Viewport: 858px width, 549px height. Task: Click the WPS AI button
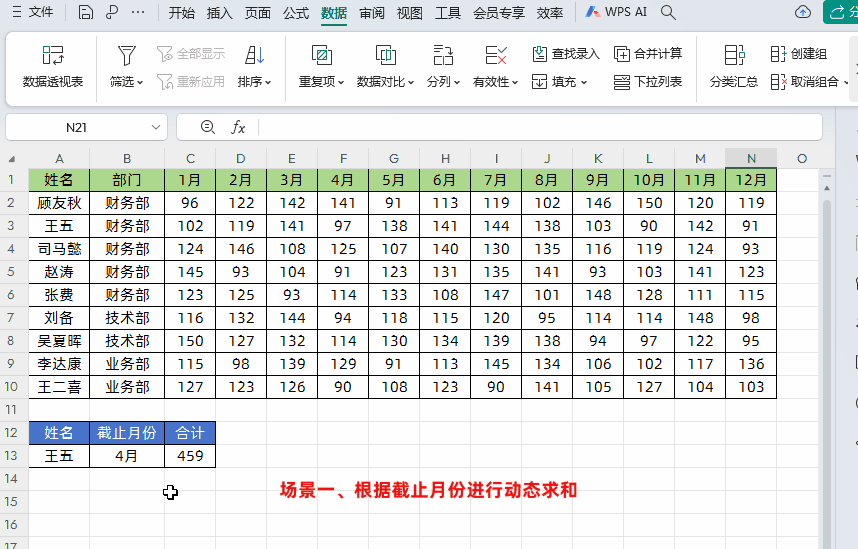pyautogui.click(x=616, y=12)
